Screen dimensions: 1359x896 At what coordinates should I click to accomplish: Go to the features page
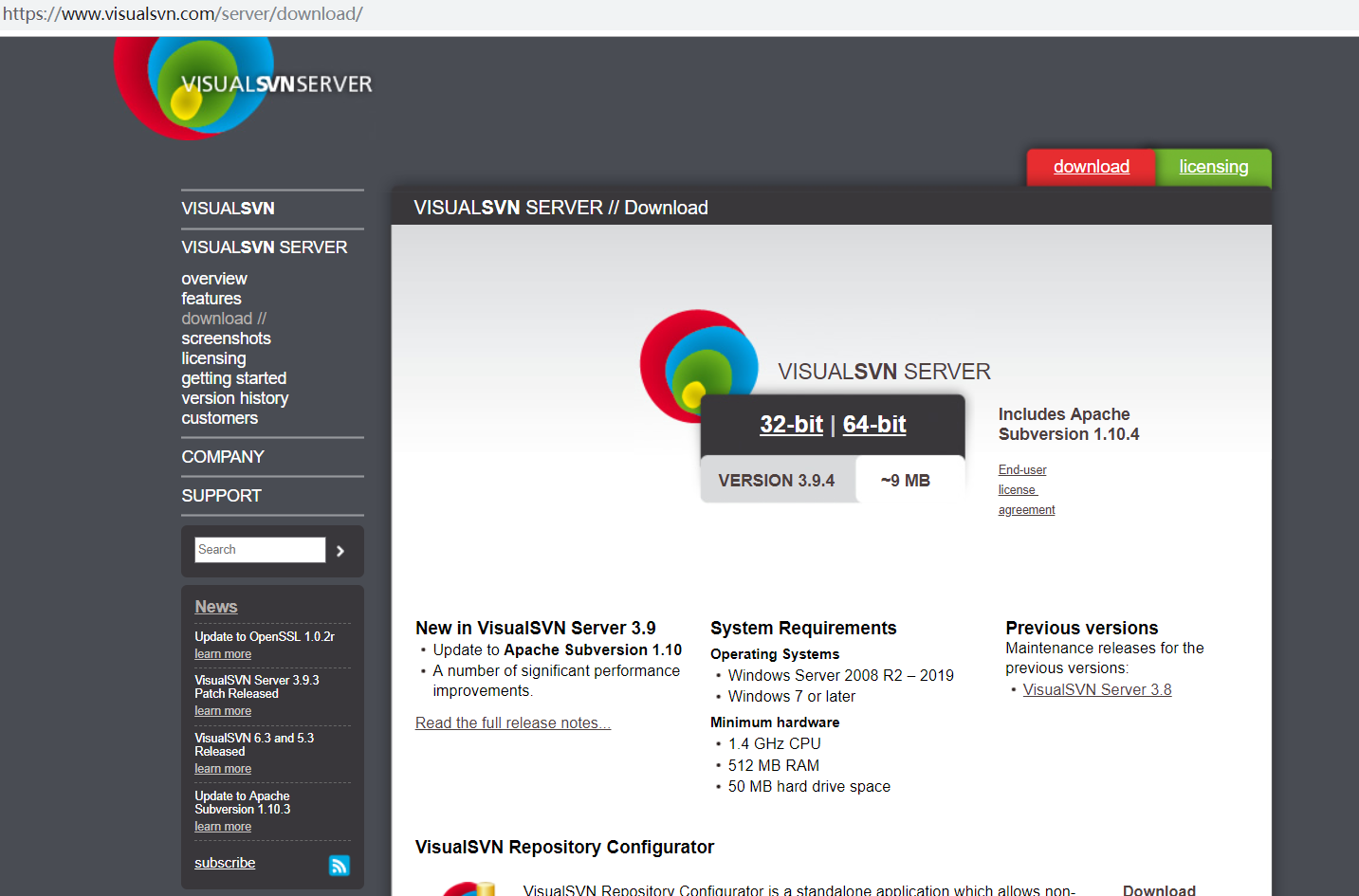pos(211,299)
